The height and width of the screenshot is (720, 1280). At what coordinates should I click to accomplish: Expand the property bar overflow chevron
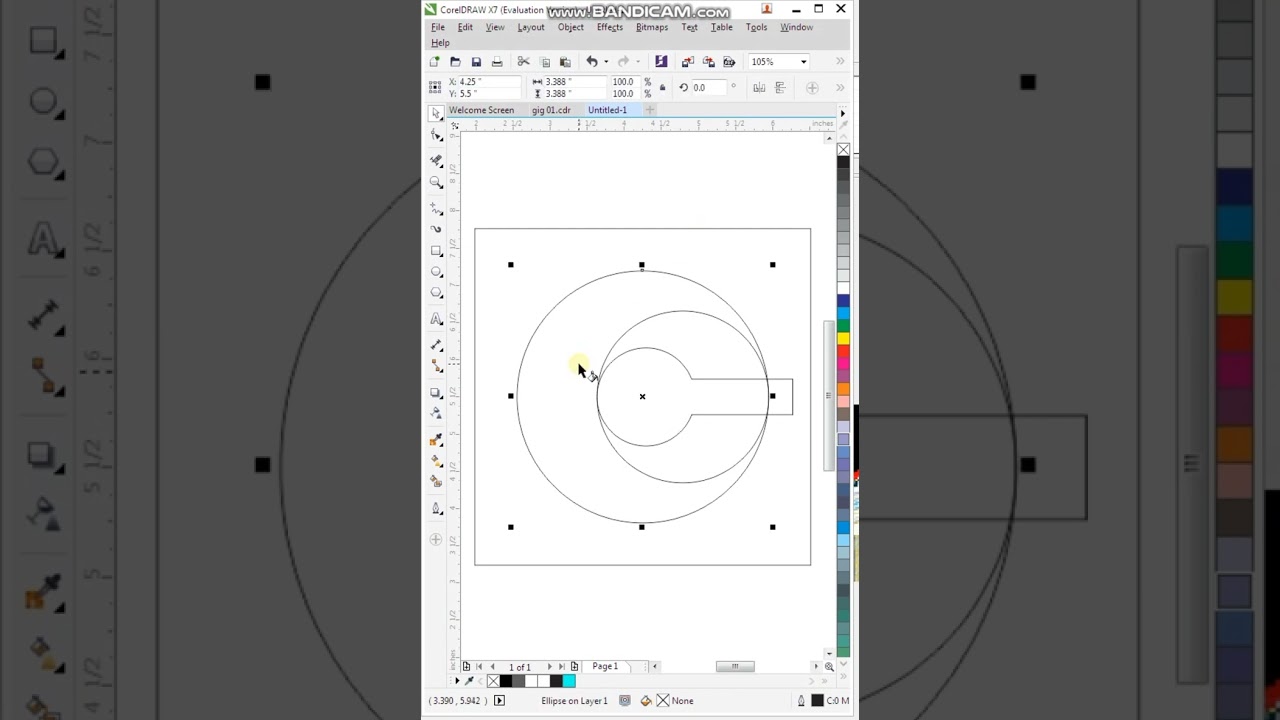pyautogui.click(x=840, y=88)
